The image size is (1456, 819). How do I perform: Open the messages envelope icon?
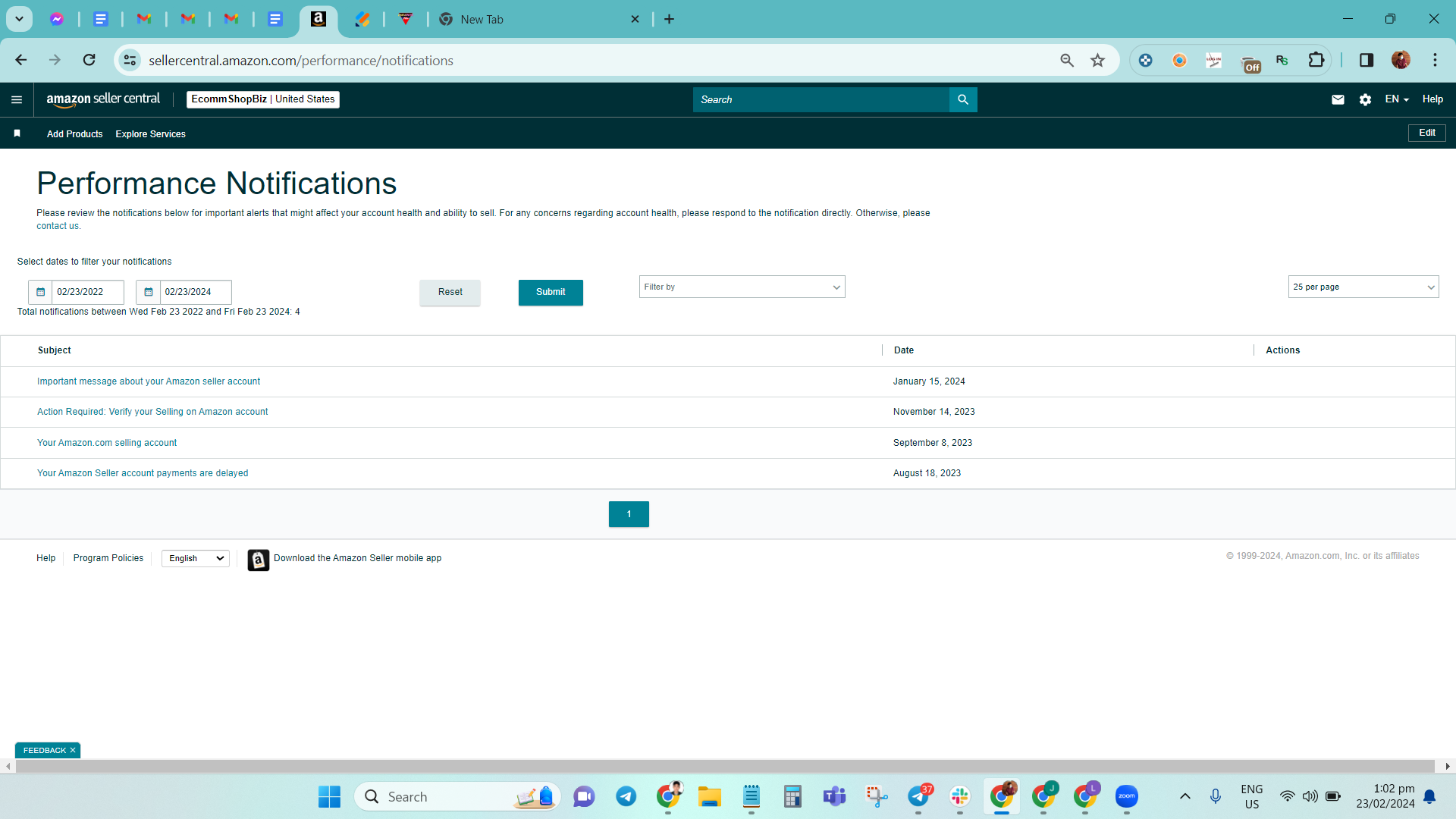(x=1338, y=99)
